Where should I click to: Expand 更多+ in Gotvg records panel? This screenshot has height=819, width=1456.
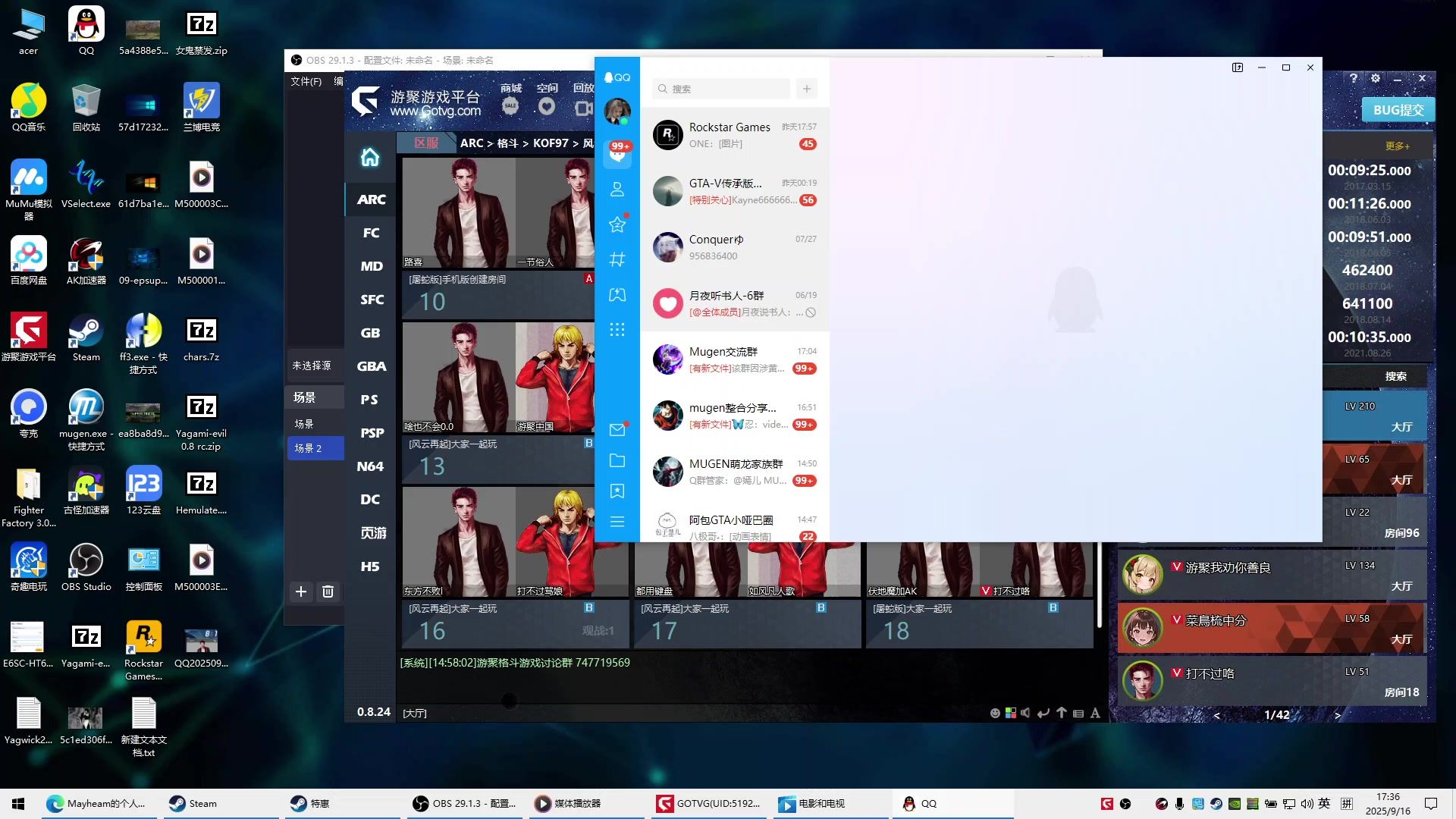pyautogui.click(x=1397, y=146)
